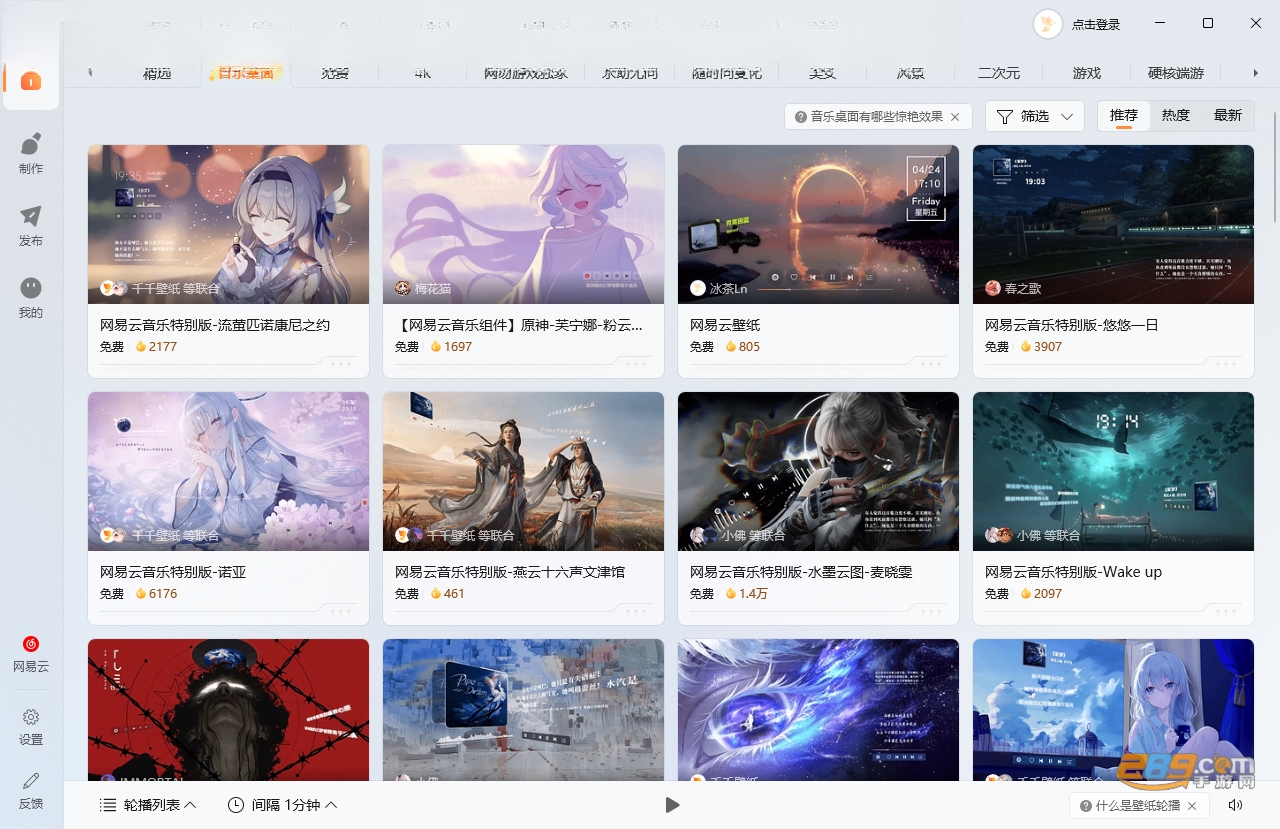Open the 什么是壁纸轮播 explanation
This screenshot has height=829, width=1280.
[x=1130, y=806]
